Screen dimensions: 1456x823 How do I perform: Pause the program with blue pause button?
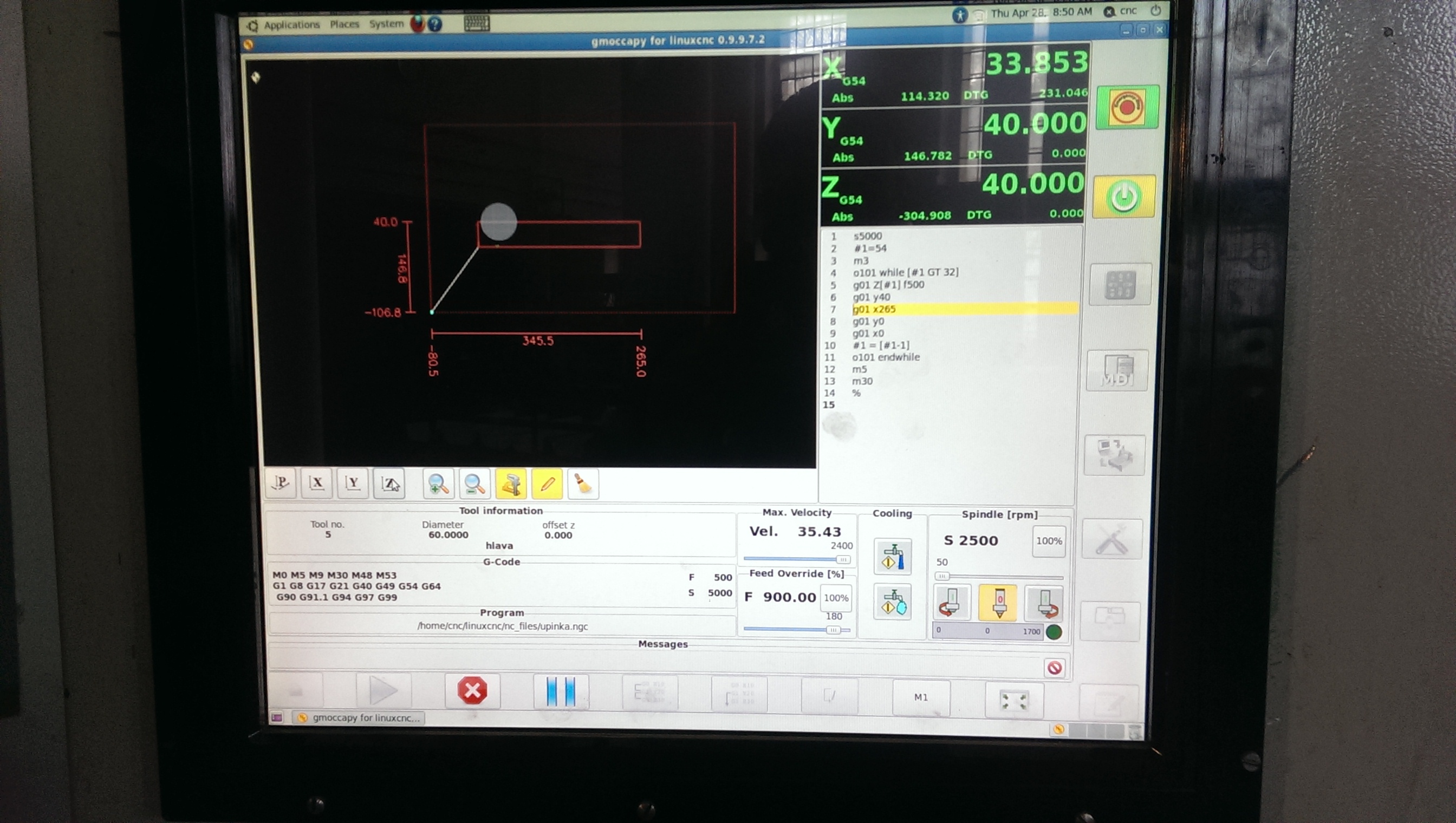[561, 691]
